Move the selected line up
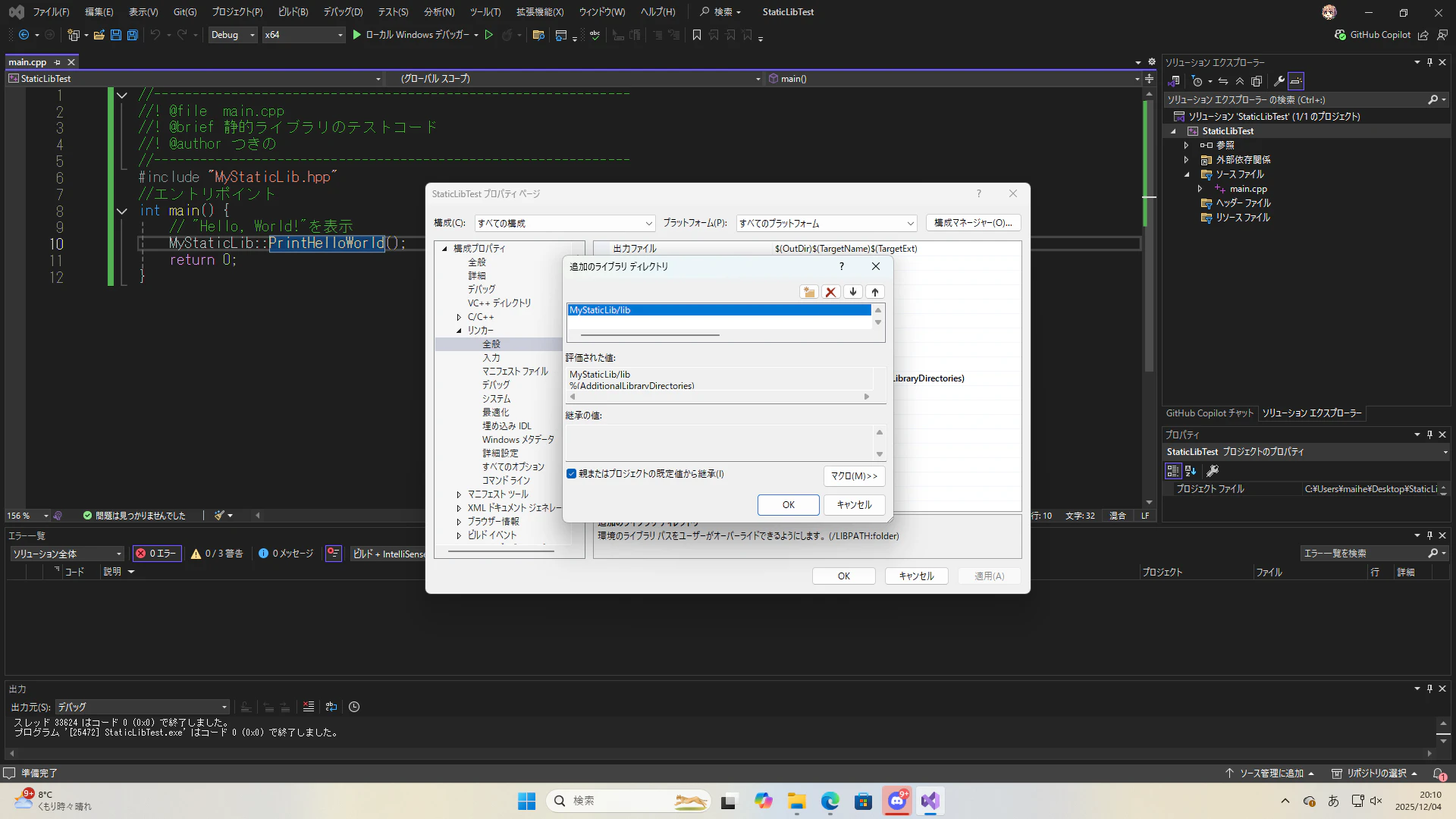This screenshot has width=1456, height=819. (875, 292)
